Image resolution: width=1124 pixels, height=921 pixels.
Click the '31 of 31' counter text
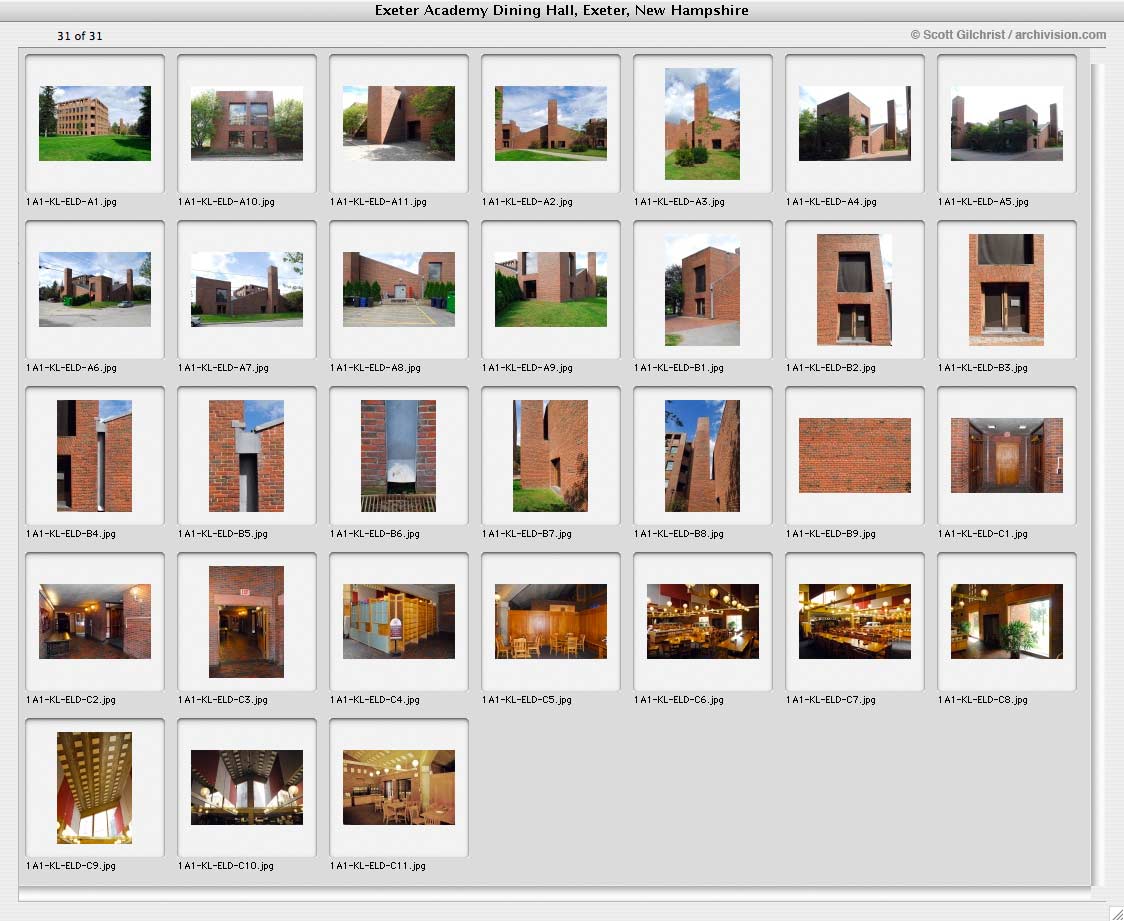(80, 36)
